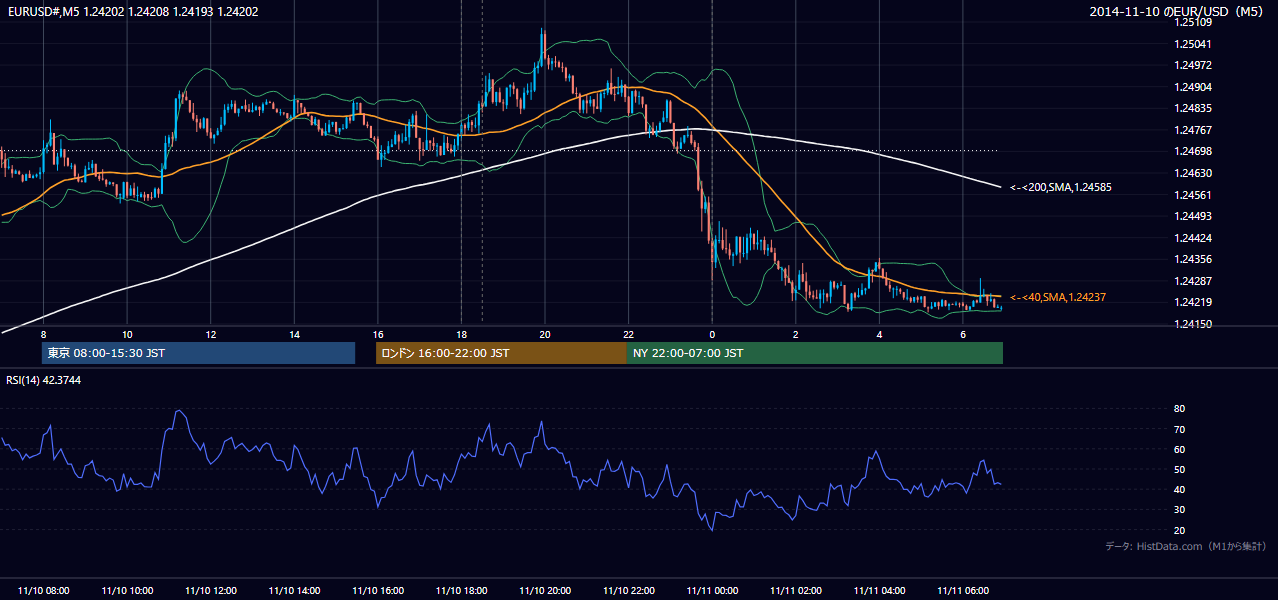1278x600 pixels.
Task: Select the Tokyo 08:00-15:30 JST session bar
Action: (198, 353)
